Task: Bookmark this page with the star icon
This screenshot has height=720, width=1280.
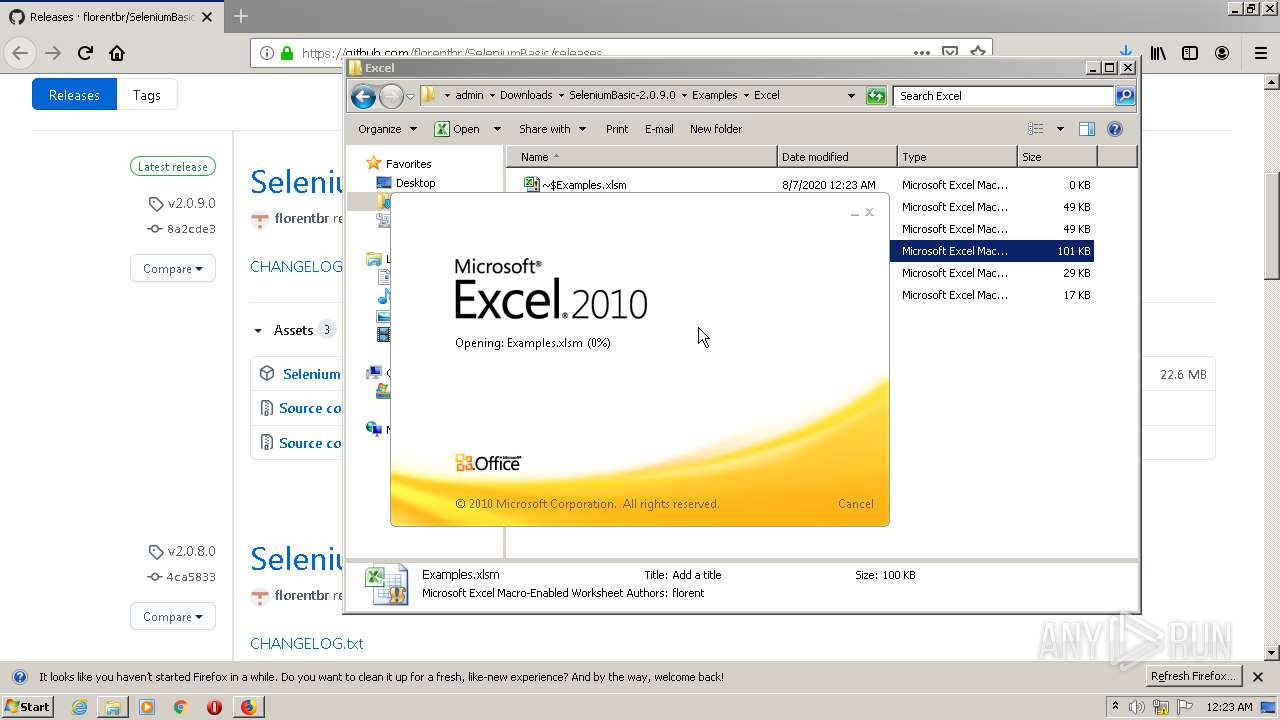Action: coord(978,52)
